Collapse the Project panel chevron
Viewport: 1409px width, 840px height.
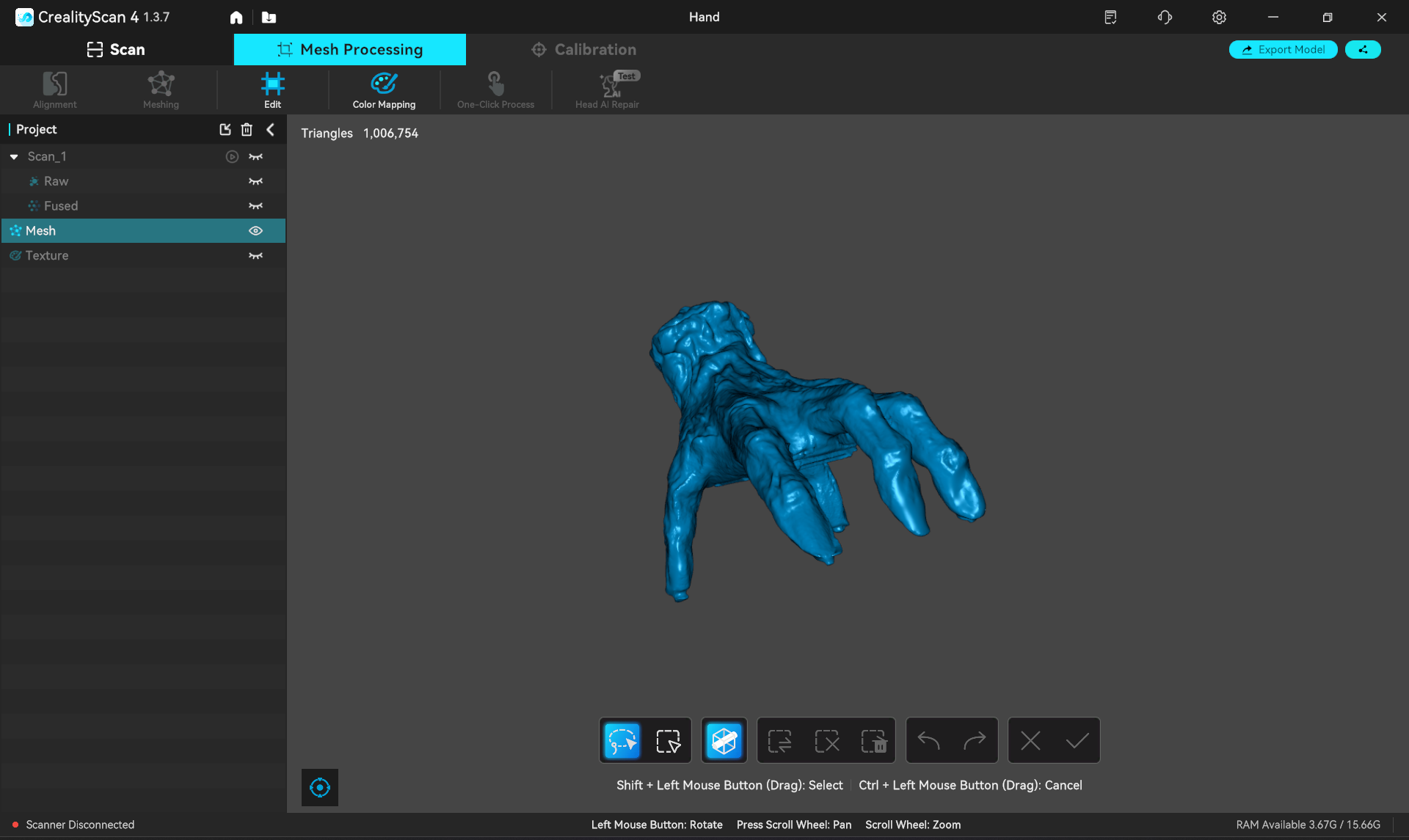(x=271, y=130)
